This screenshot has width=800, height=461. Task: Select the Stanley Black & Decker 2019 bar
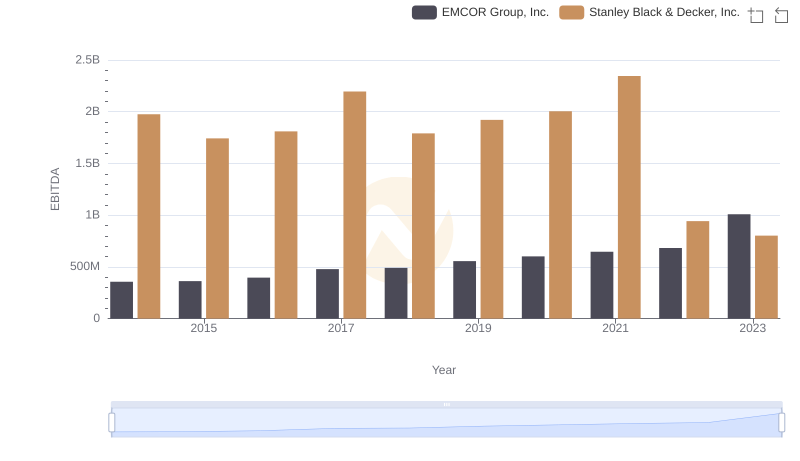click(x=492, y=219)
